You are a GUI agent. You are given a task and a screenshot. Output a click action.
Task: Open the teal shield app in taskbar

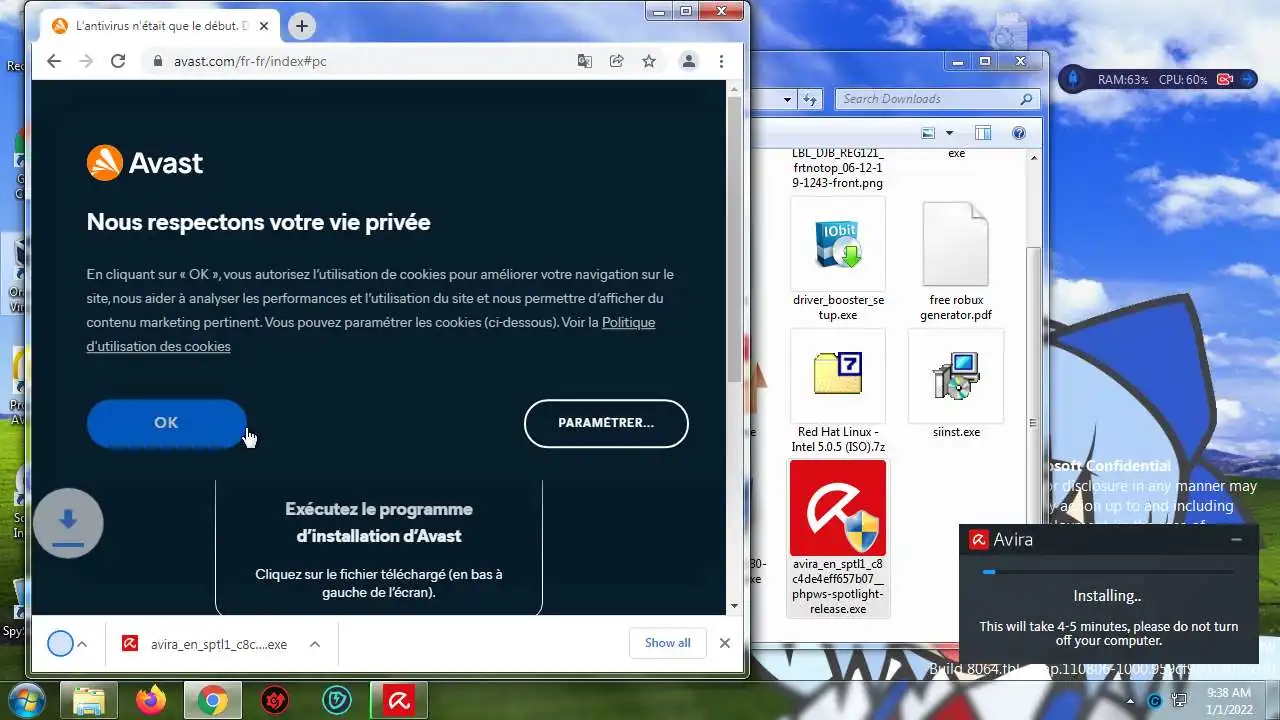tap(337, 700)
